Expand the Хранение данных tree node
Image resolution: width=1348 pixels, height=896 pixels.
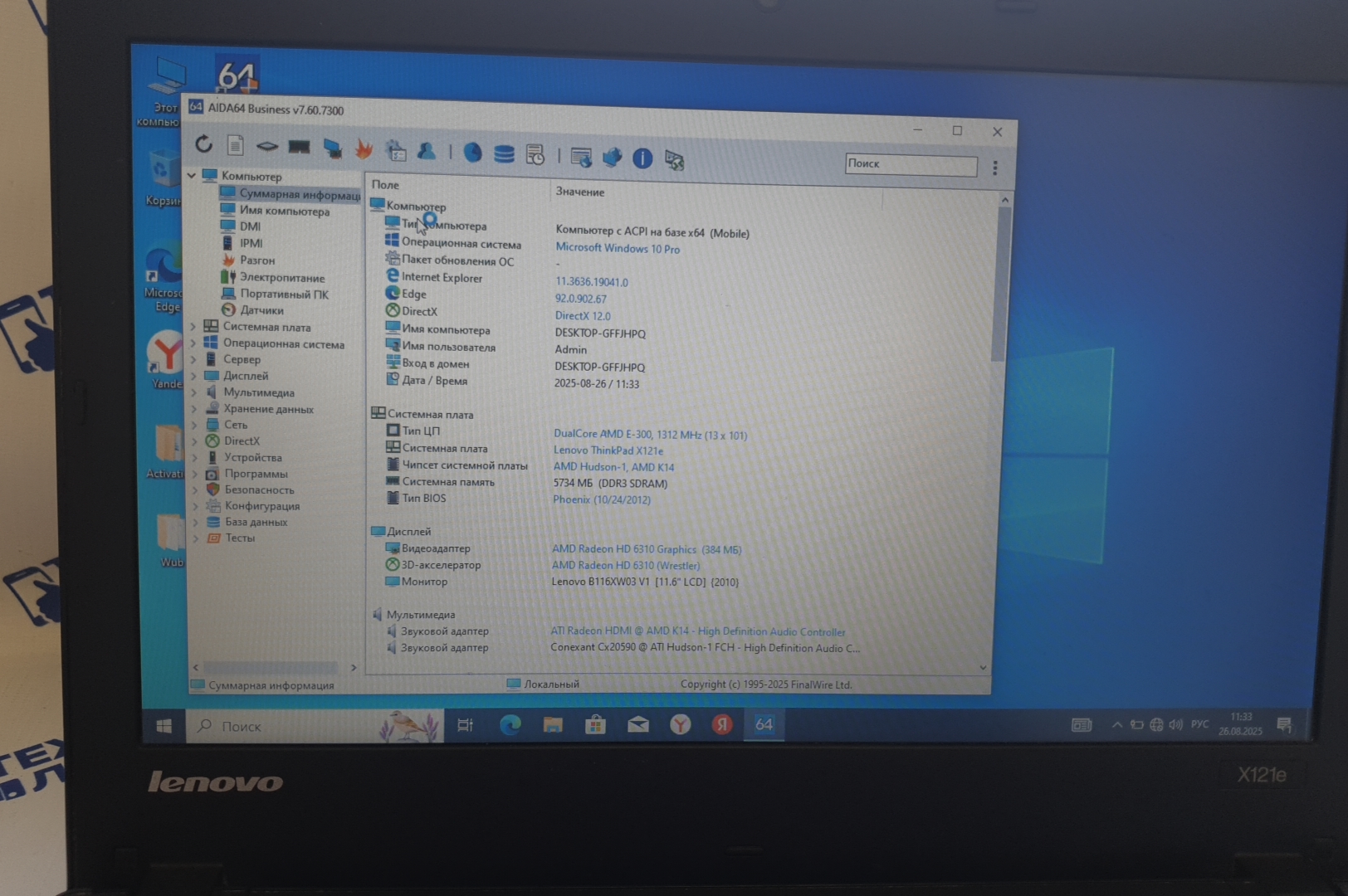tap(194, 408)
